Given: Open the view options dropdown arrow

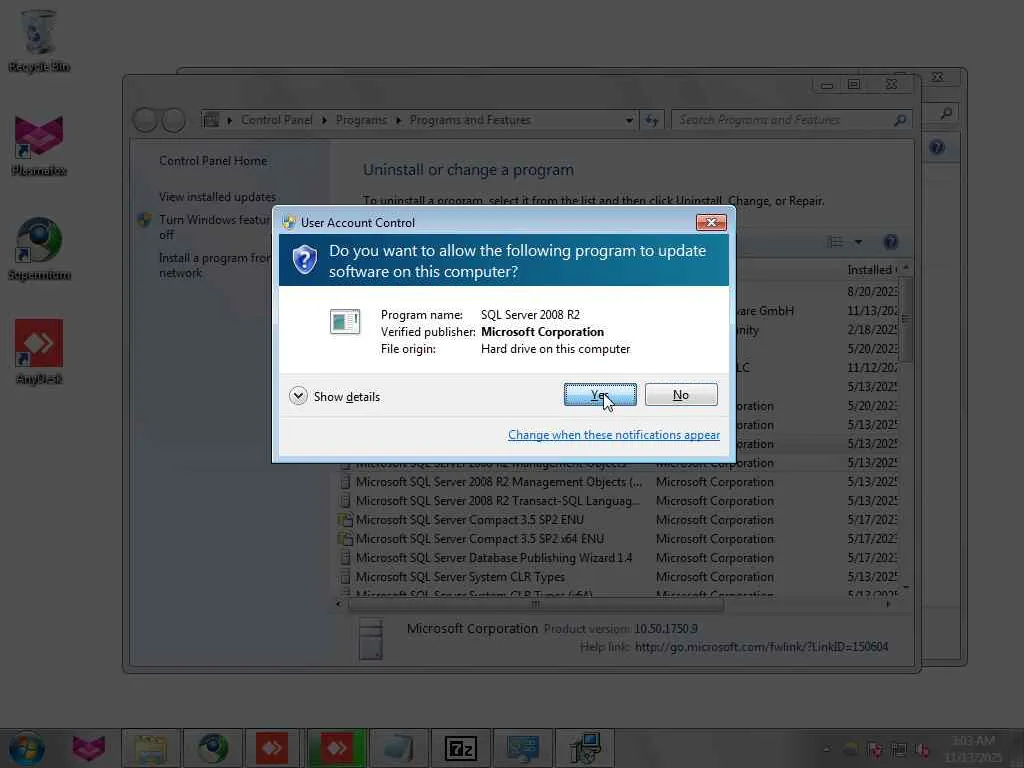Looking at the screenshot, I should 858,242.
